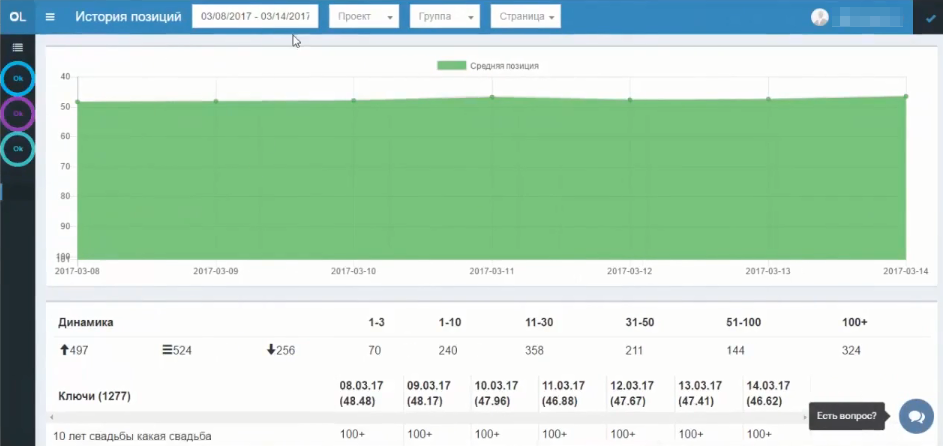Click the blue Ok circle in sidebar
This screenshot has height=446, width=943.
pos(17,78)
